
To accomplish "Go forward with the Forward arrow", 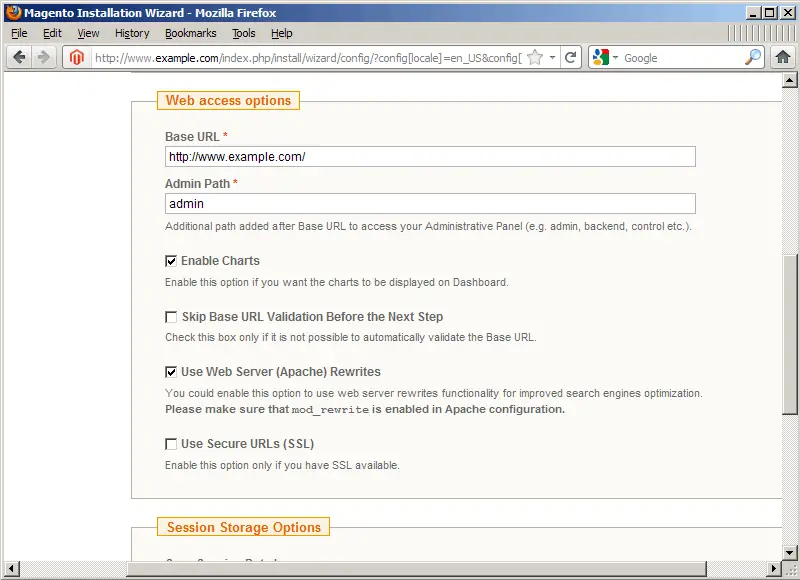I will [x=44, y=57].
